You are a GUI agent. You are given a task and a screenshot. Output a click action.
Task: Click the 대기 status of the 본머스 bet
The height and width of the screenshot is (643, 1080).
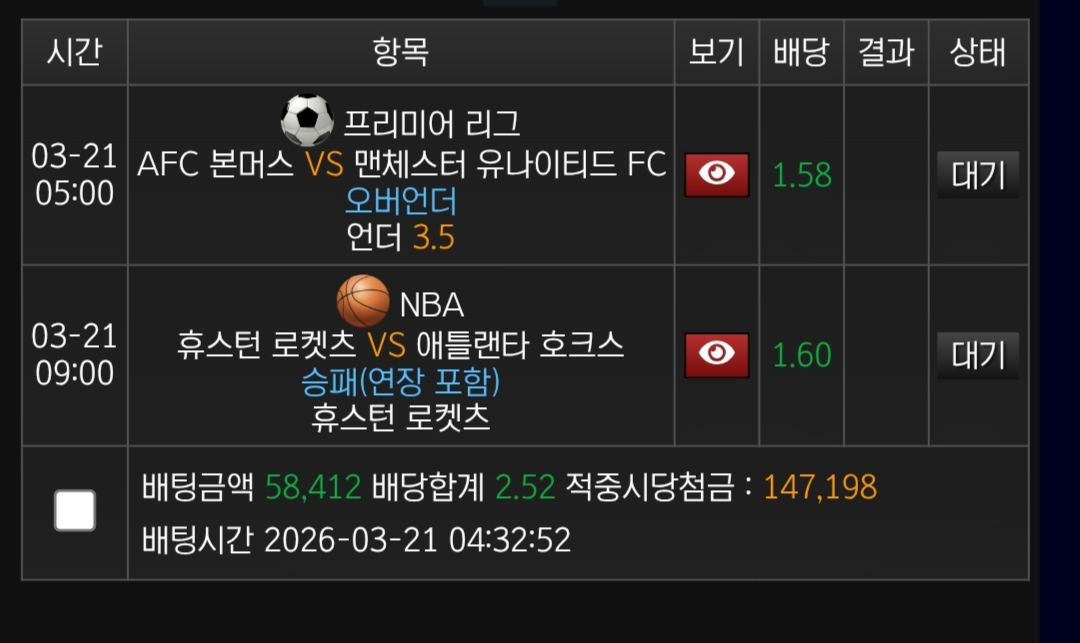coord(978,175)
